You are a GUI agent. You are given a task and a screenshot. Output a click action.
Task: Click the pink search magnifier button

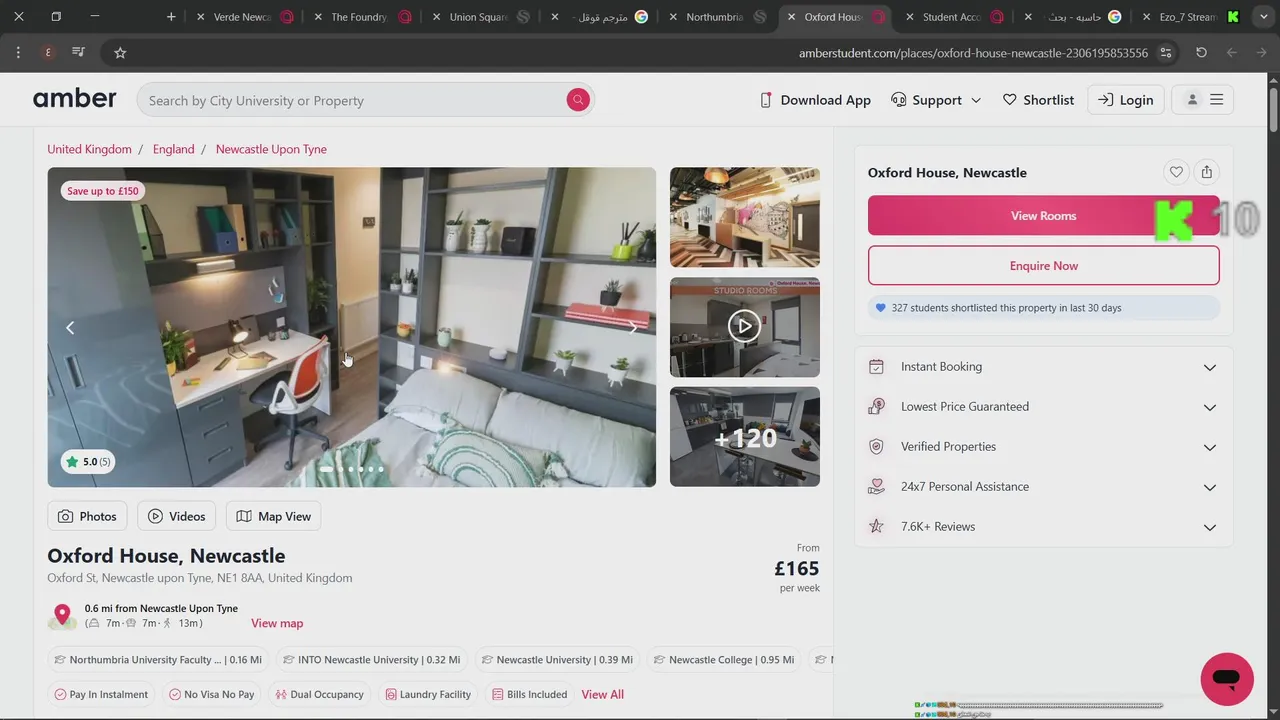577,100
